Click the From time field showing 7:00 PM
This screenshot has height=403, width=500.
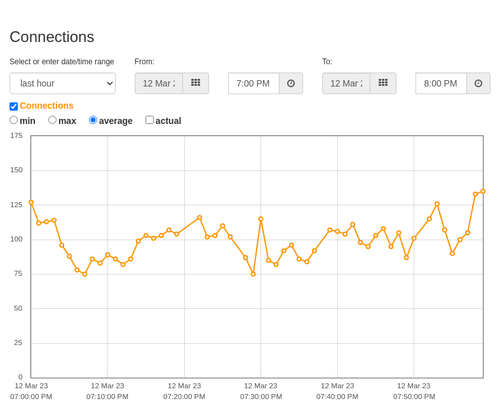(254, 83)
